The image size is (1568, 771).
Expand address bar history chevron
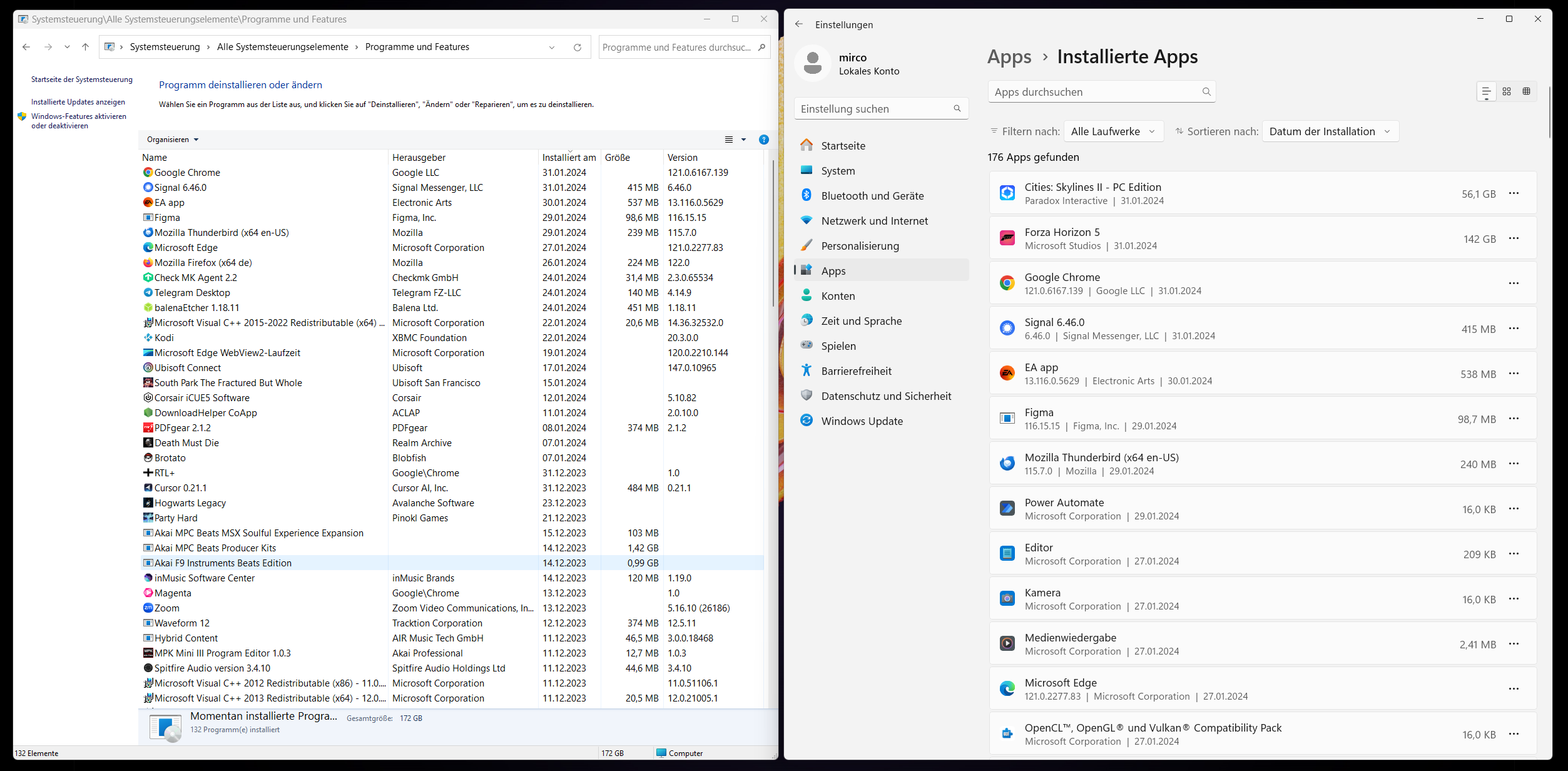click(x=551, y=48)
